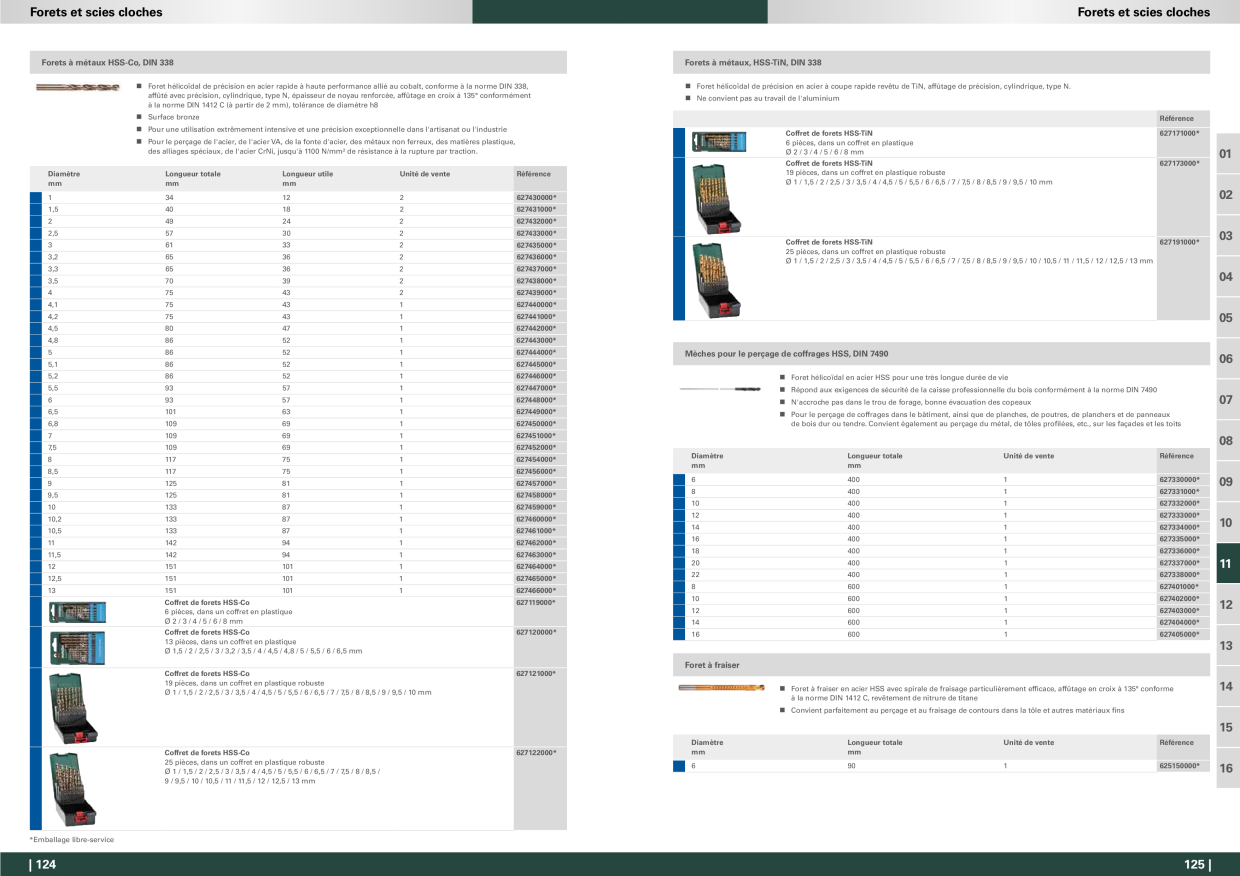Click the diameter value 22 in formwork table

(695, 575)
